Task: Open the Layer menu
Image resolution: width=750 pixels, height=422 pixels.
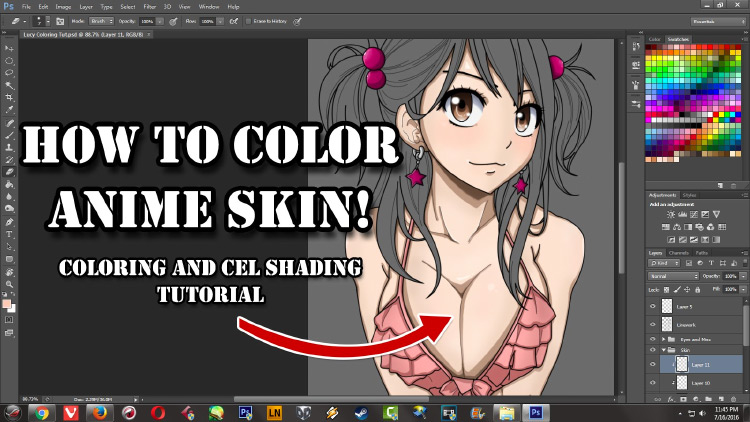Action: tap(86, 7)
